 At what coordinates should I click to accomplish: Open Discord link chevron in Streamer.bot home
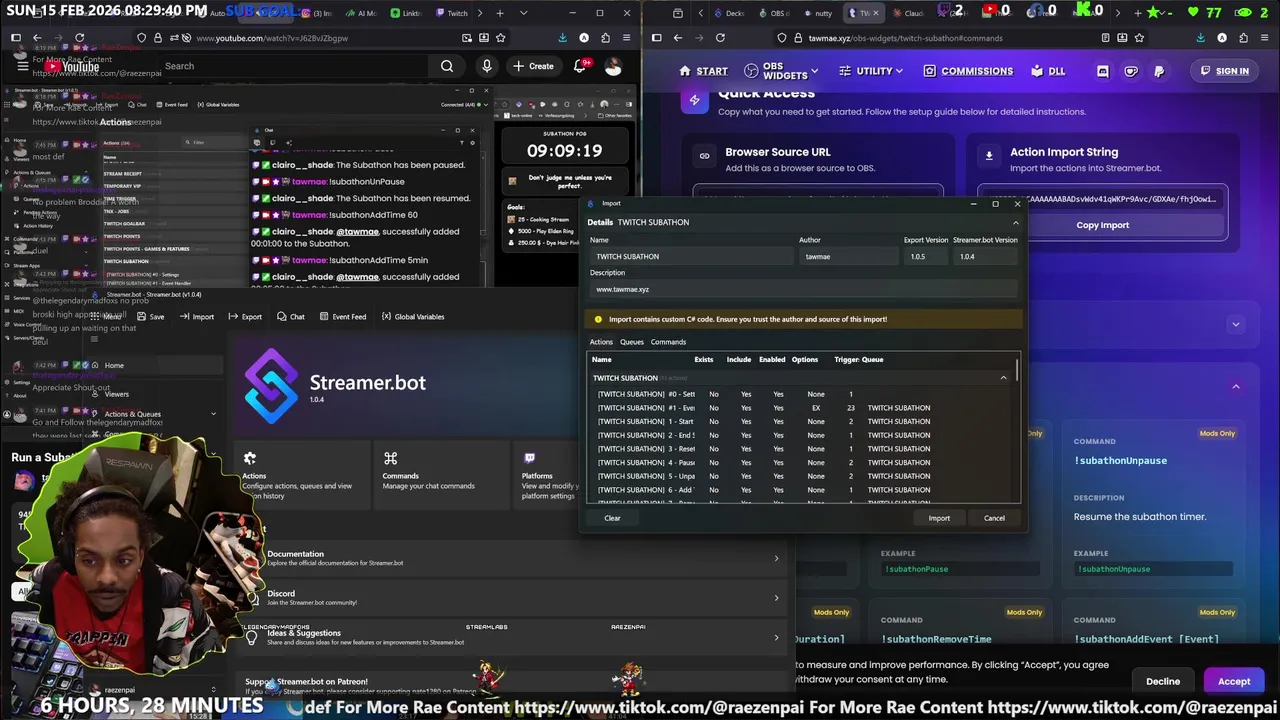pos(777,598)
